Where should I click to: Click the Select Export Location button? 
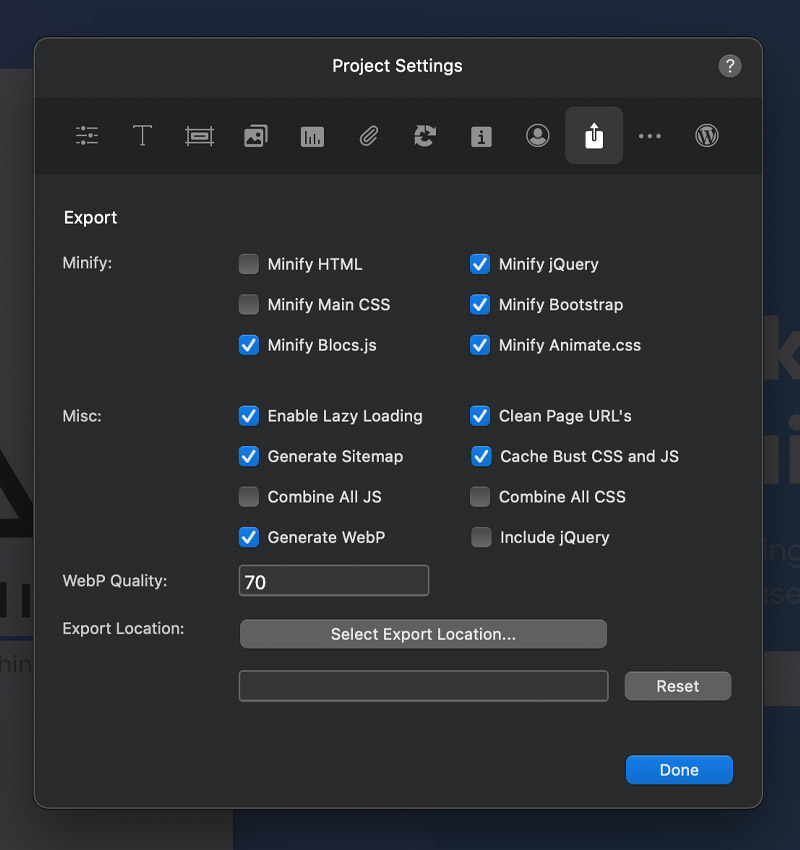coord(423,634)
